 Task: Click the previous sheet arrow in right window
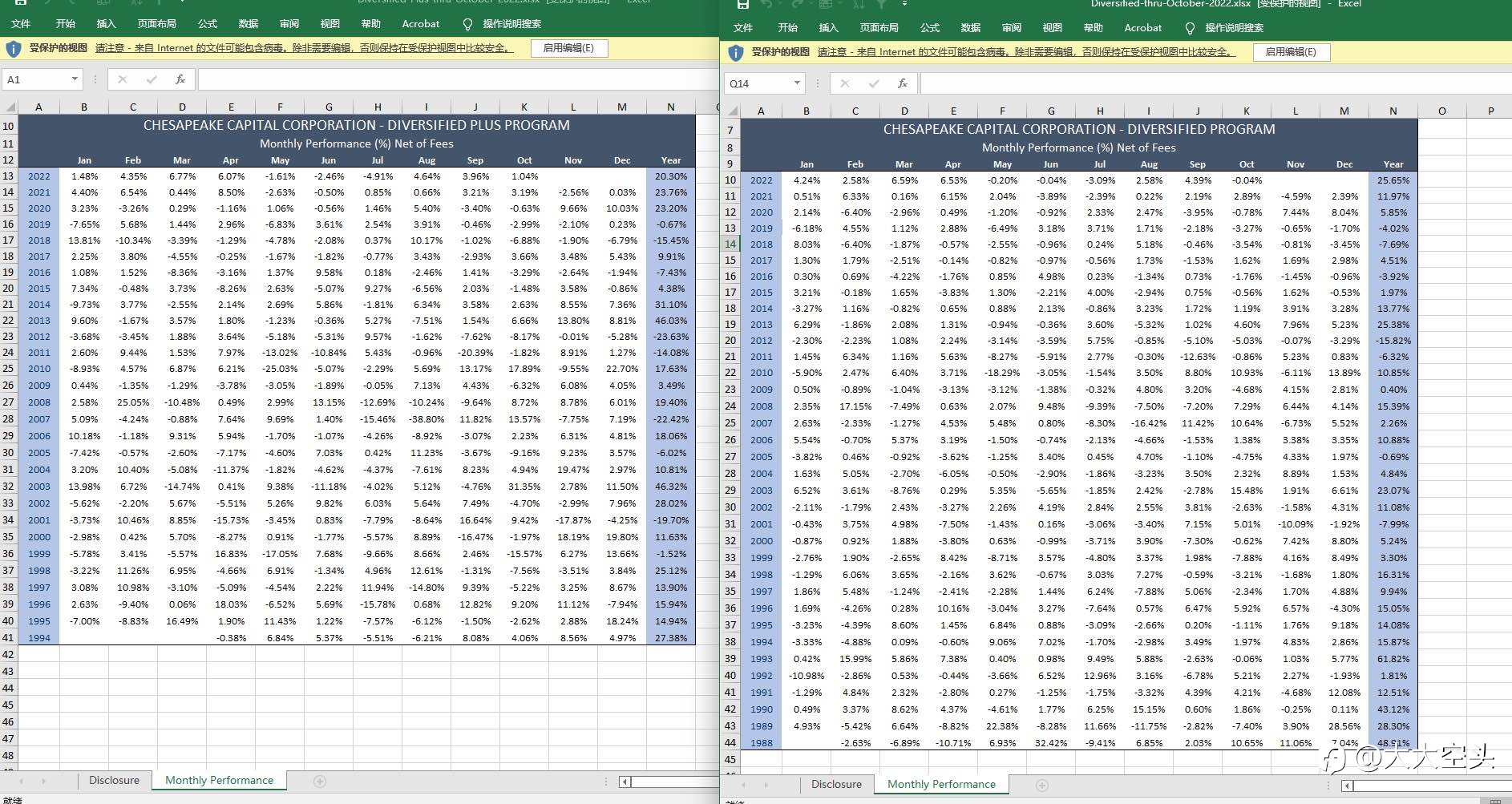coord(743,785)
